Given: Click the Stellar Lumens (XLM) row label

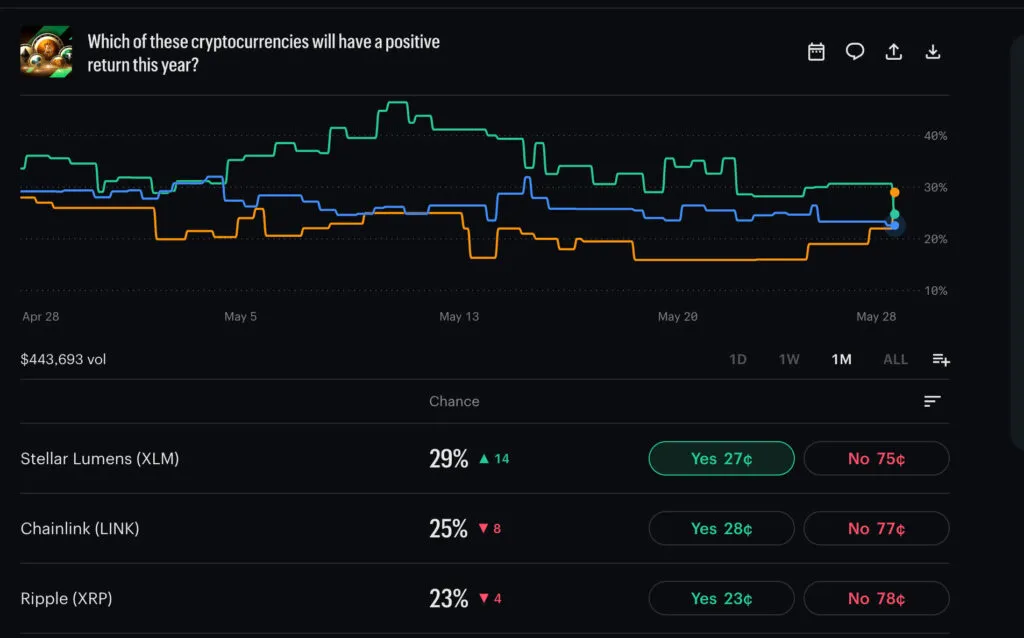Looking at the screenshot, I should [x=100, y=458].
